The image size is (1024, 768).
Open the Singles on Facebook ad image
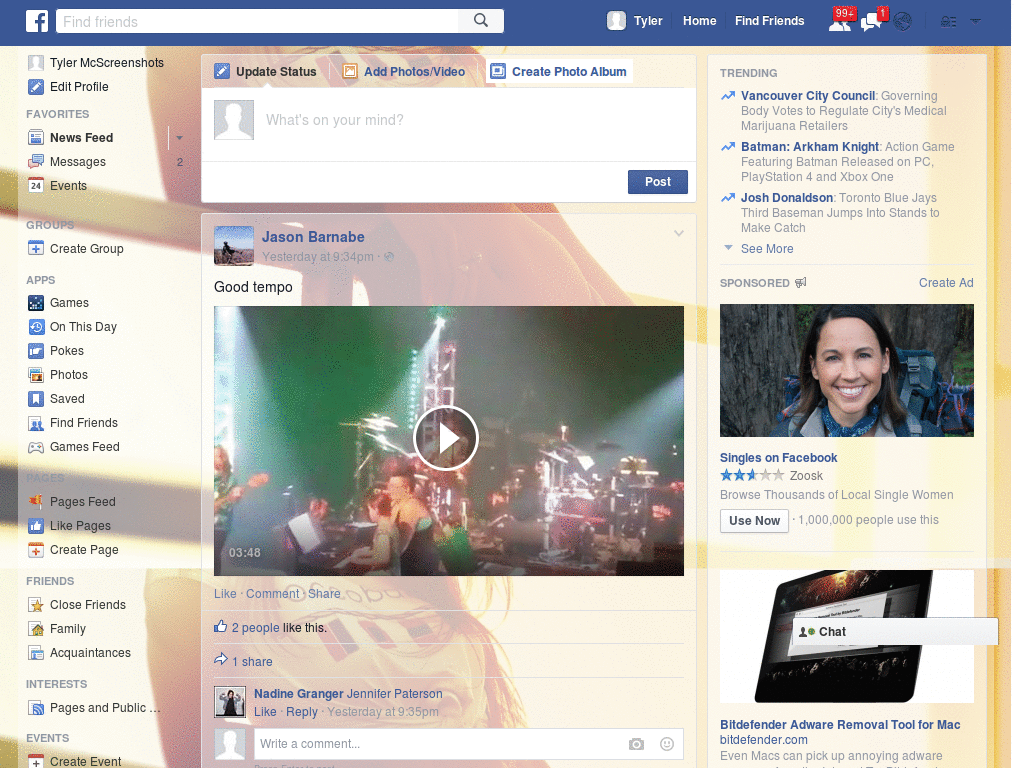(846, 370)
